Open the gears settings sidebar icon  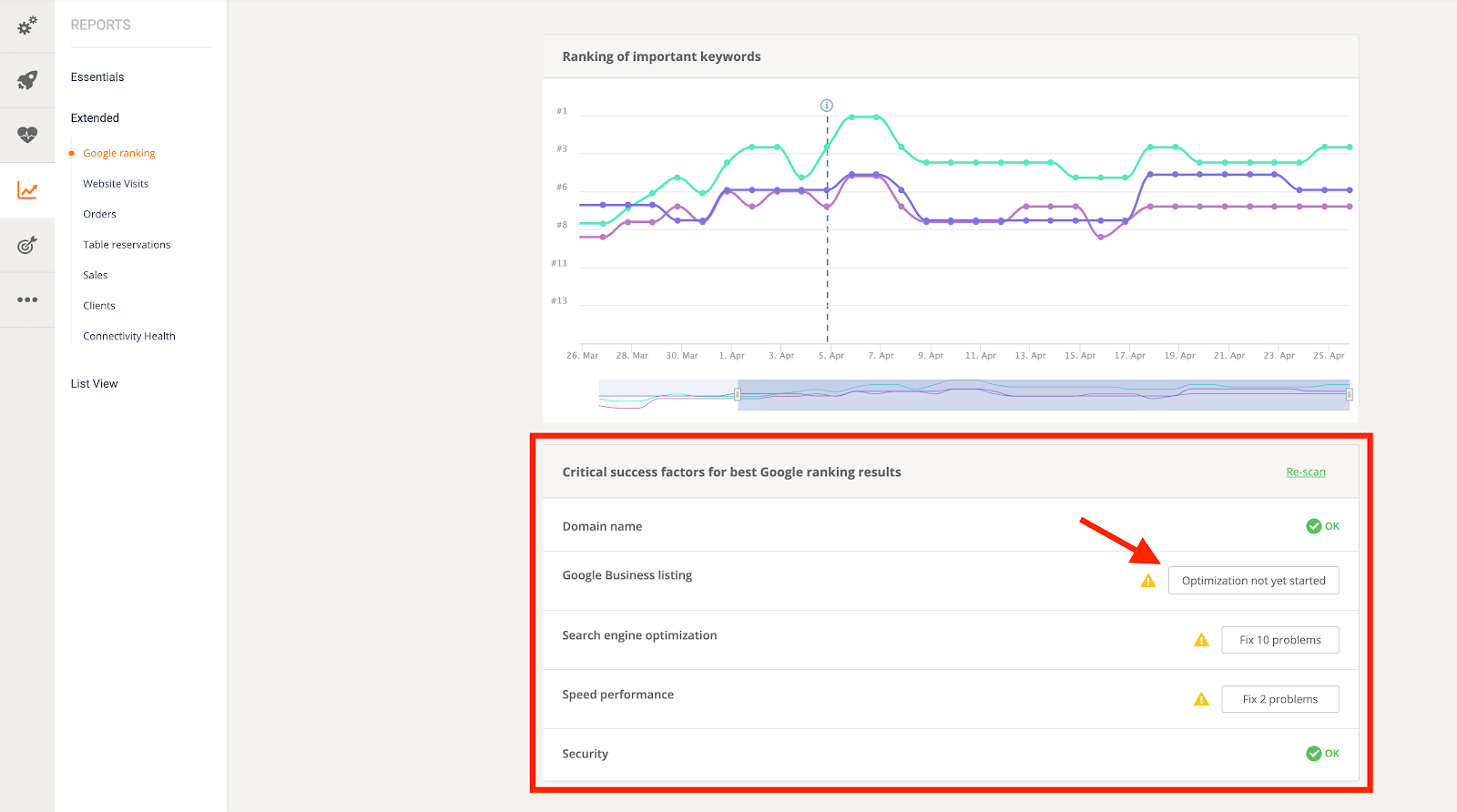(x=27, y=25)
